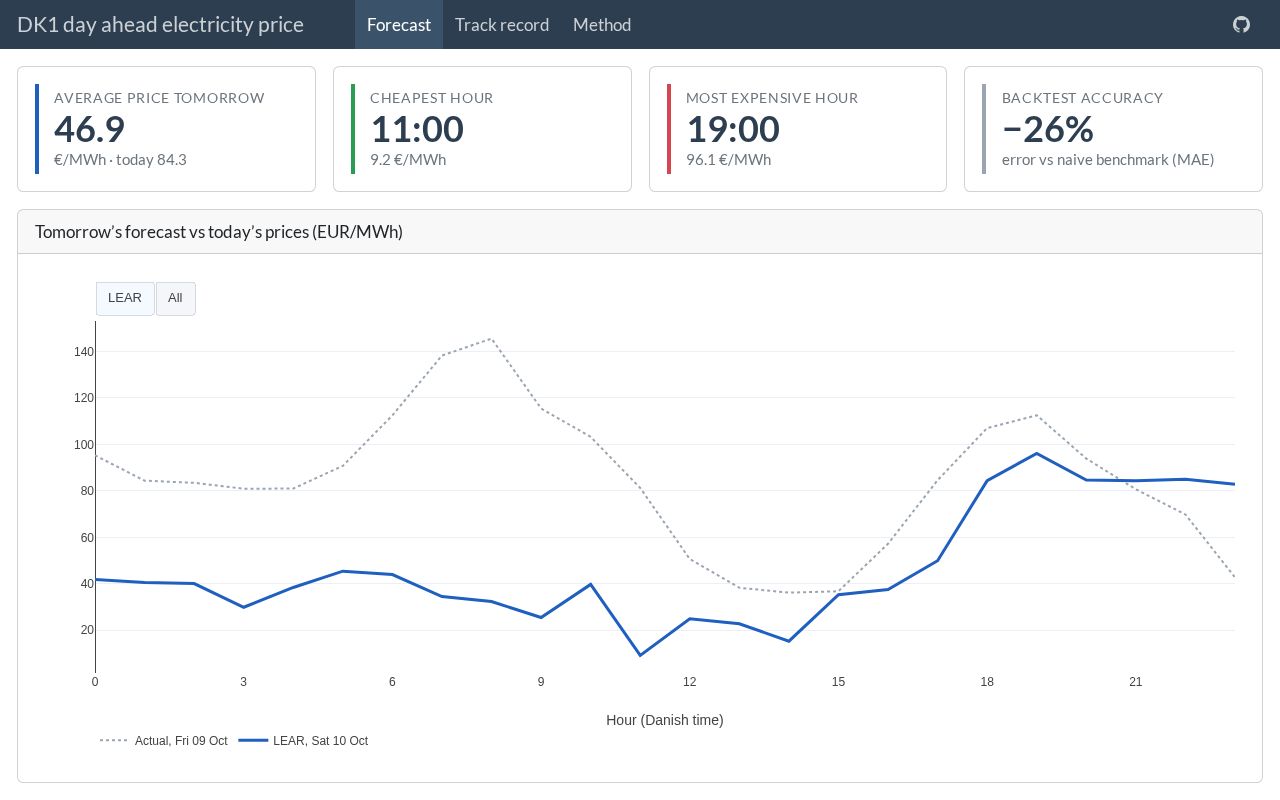This screenshot has width=1280, height=800.
Task: Open the GitHub repository icon
Action: (1241, 24)
